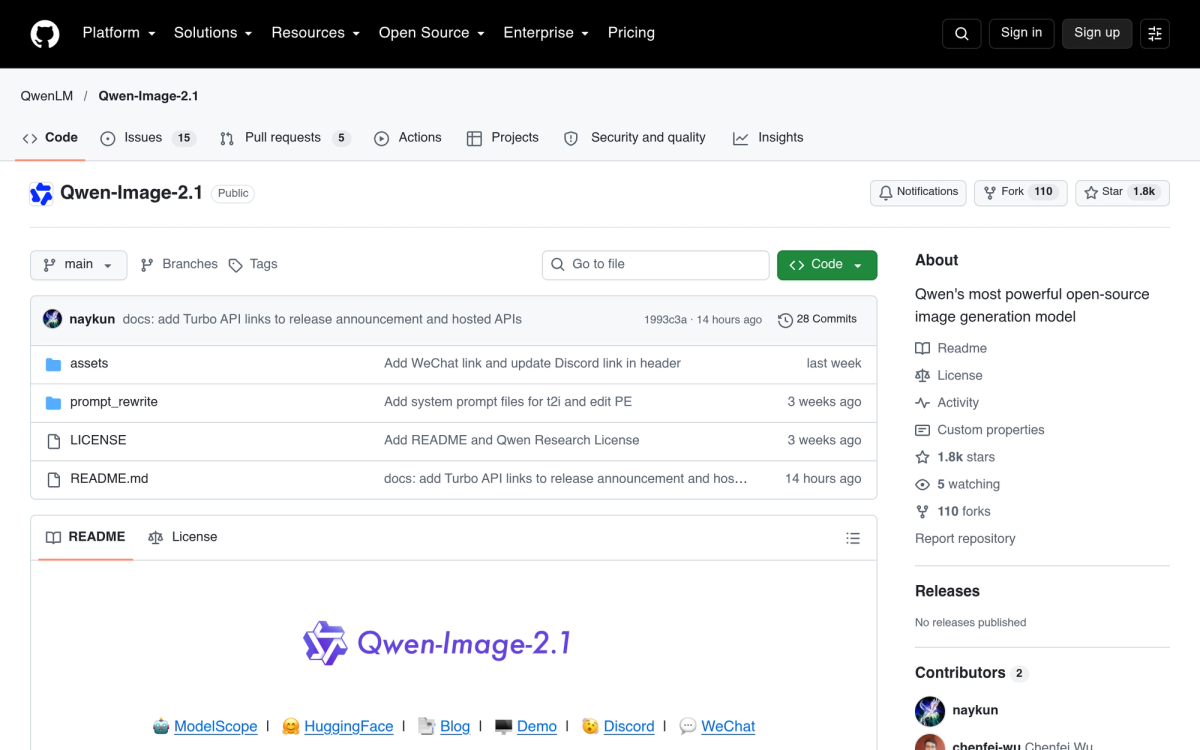Open the ModelScope link in README

pyautogui.click(x=216, y=726)
